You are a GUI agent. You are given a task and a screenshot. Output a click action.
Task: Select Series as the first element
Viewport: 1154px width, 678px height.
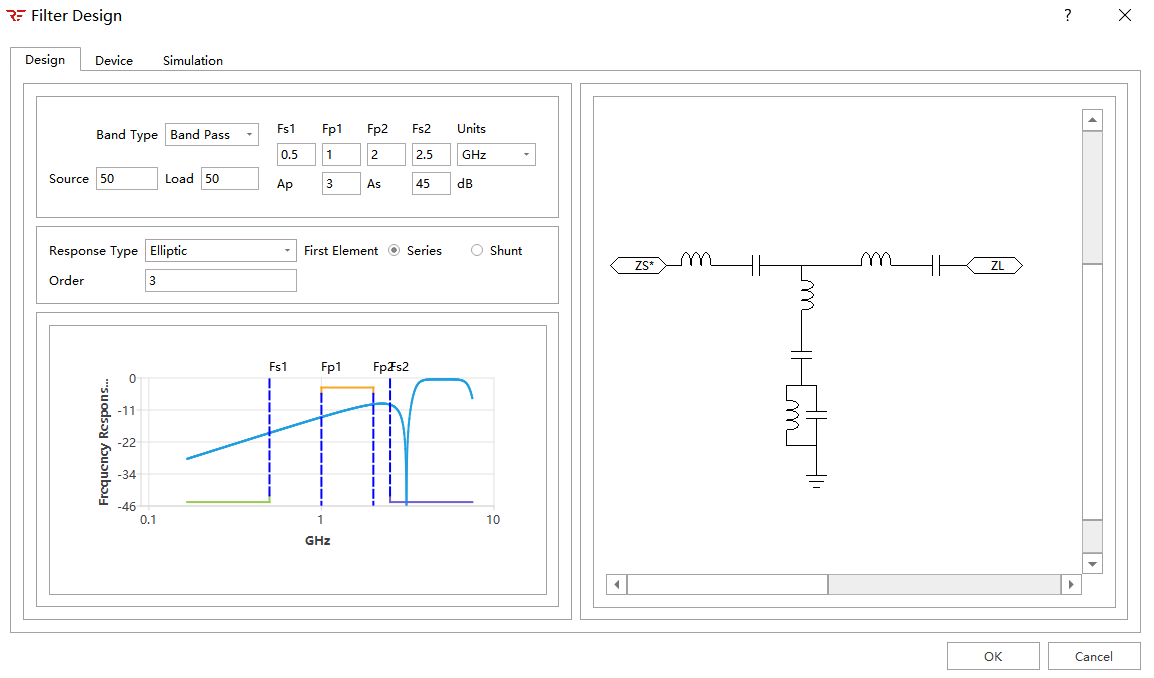(394, 251)
